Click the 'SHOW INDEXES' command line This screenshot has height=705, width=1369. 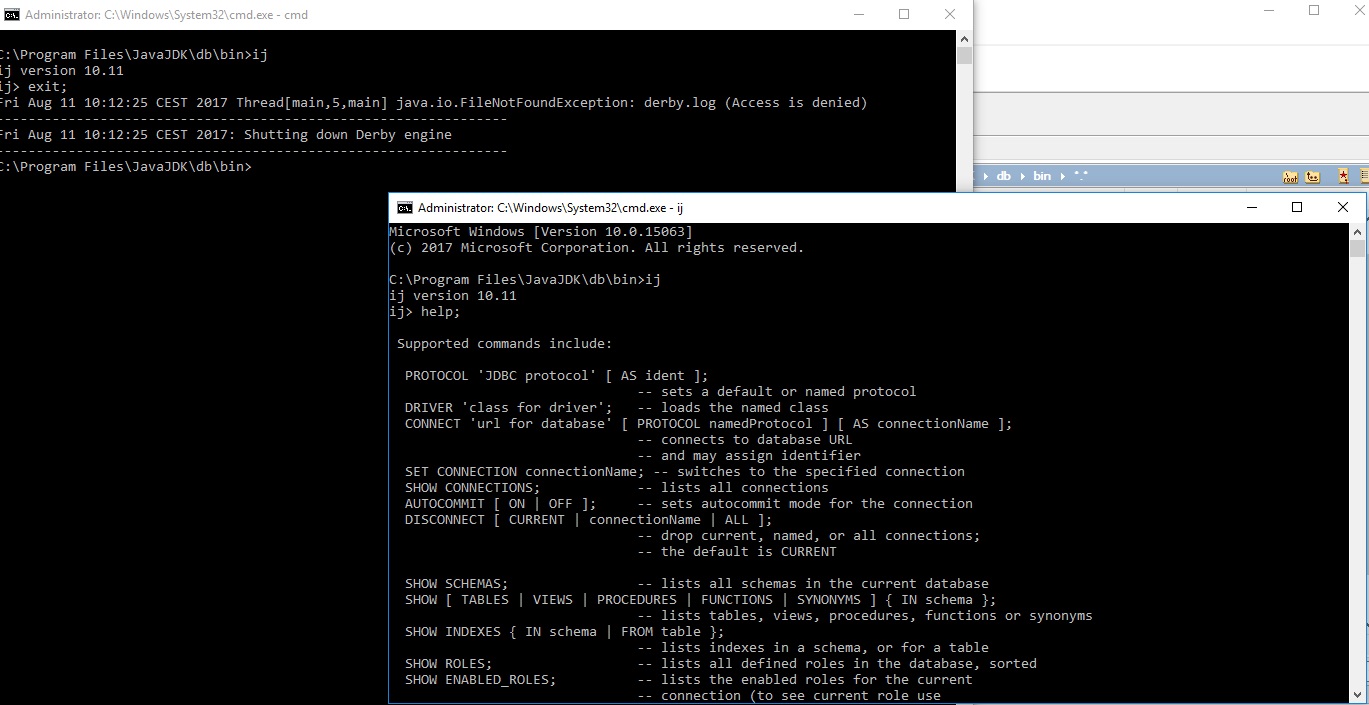565,632
